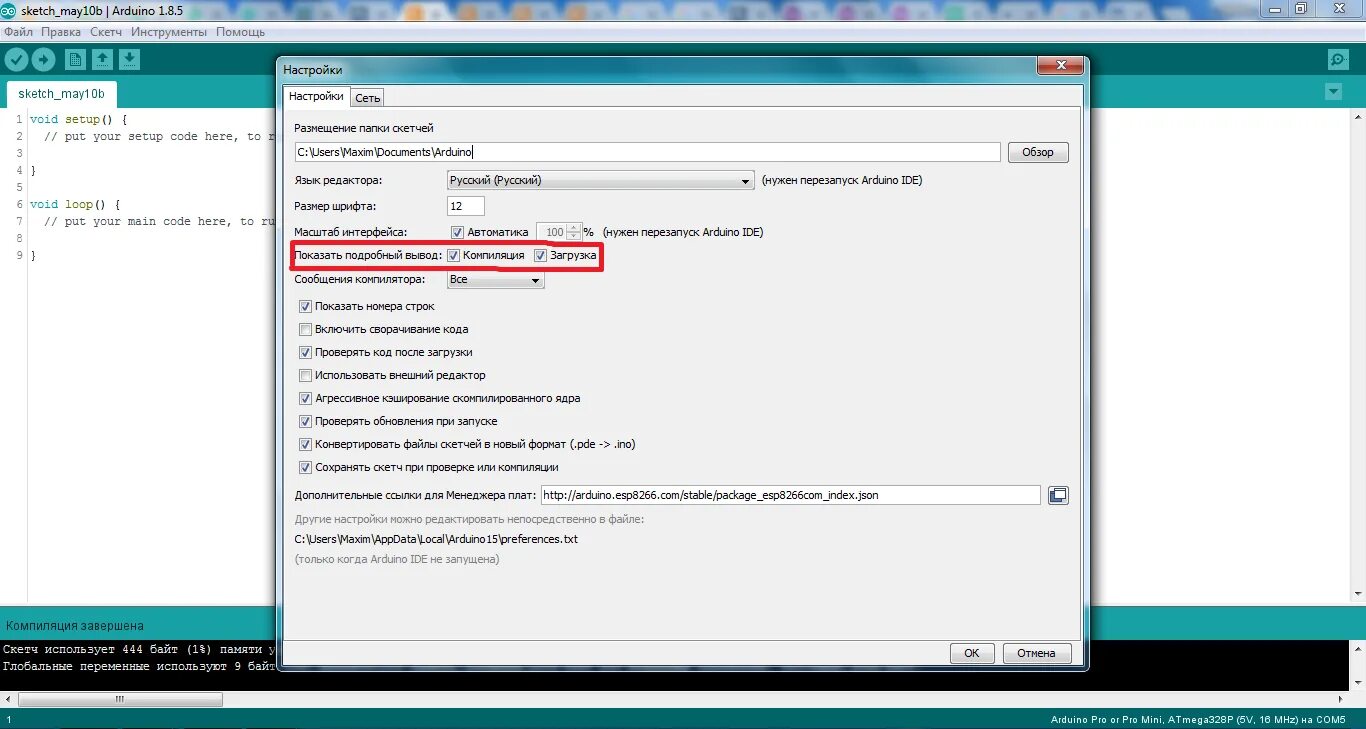
Task: Click 'void loop() {' code line
Action: point(75,204)
